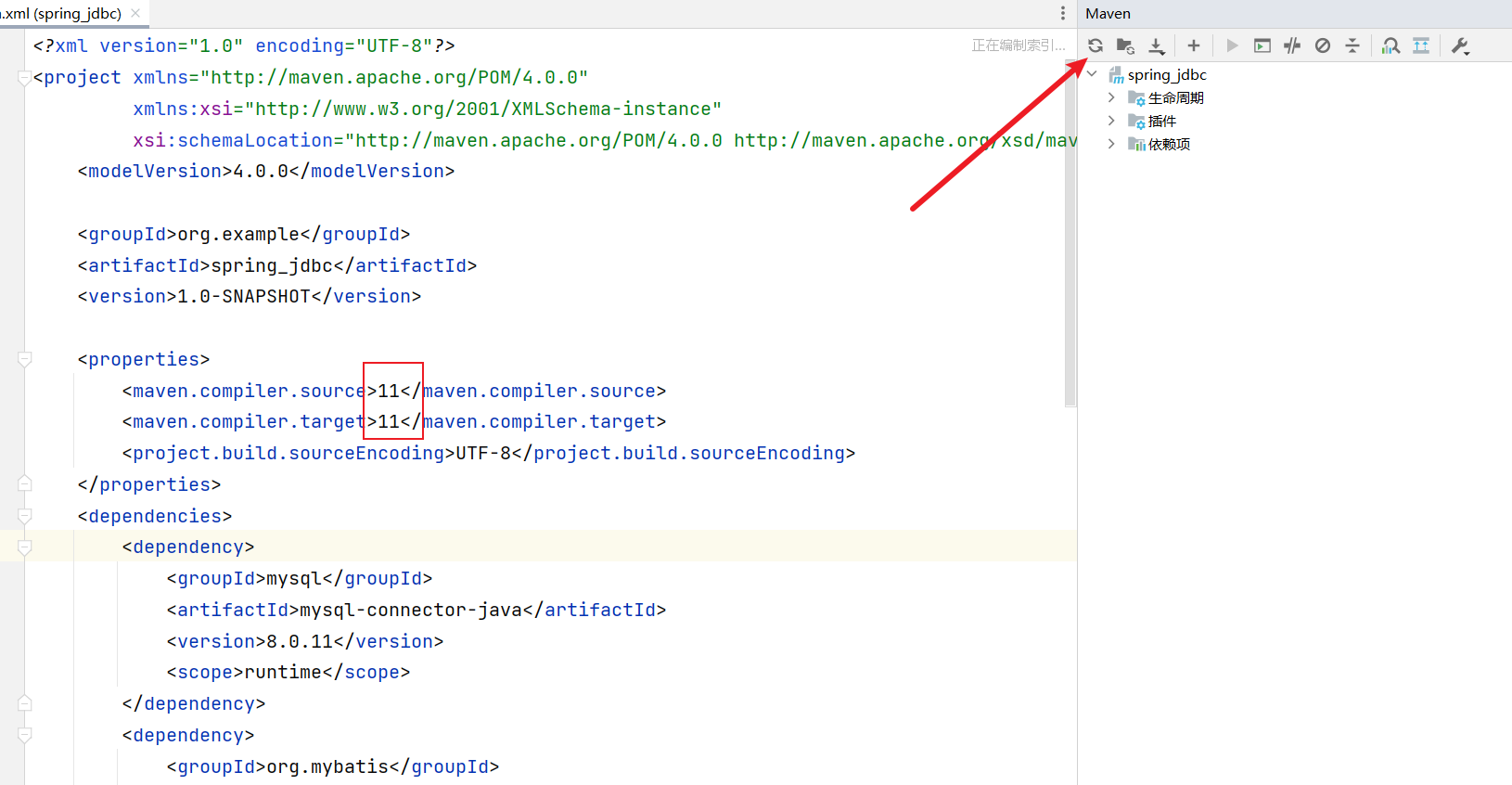Click the runtime scope line
The height and width of the screenshot is (785, 1512).
(x=288, y=672)
